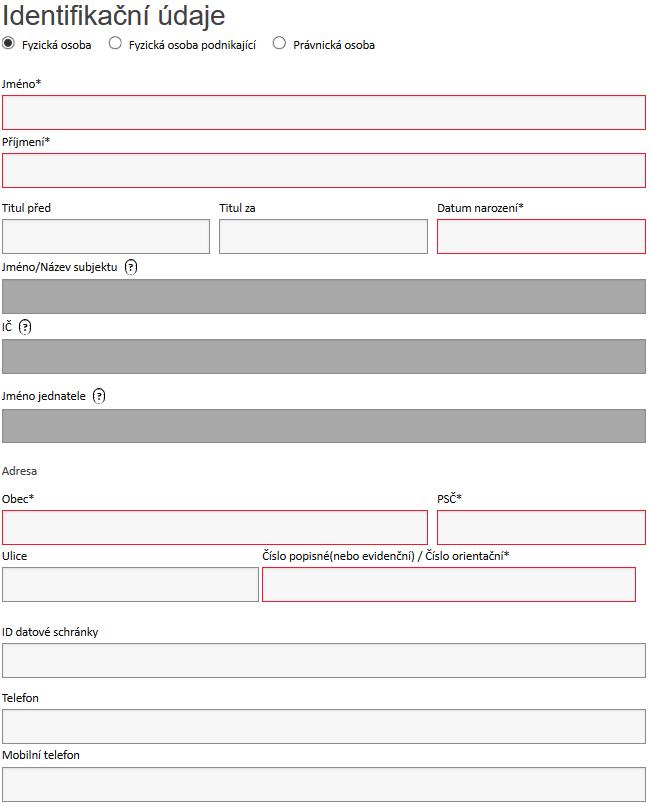Click into the Titul za field
This screenshot has width=651, height=807.
pyautogui.click(x=323, y=237)
